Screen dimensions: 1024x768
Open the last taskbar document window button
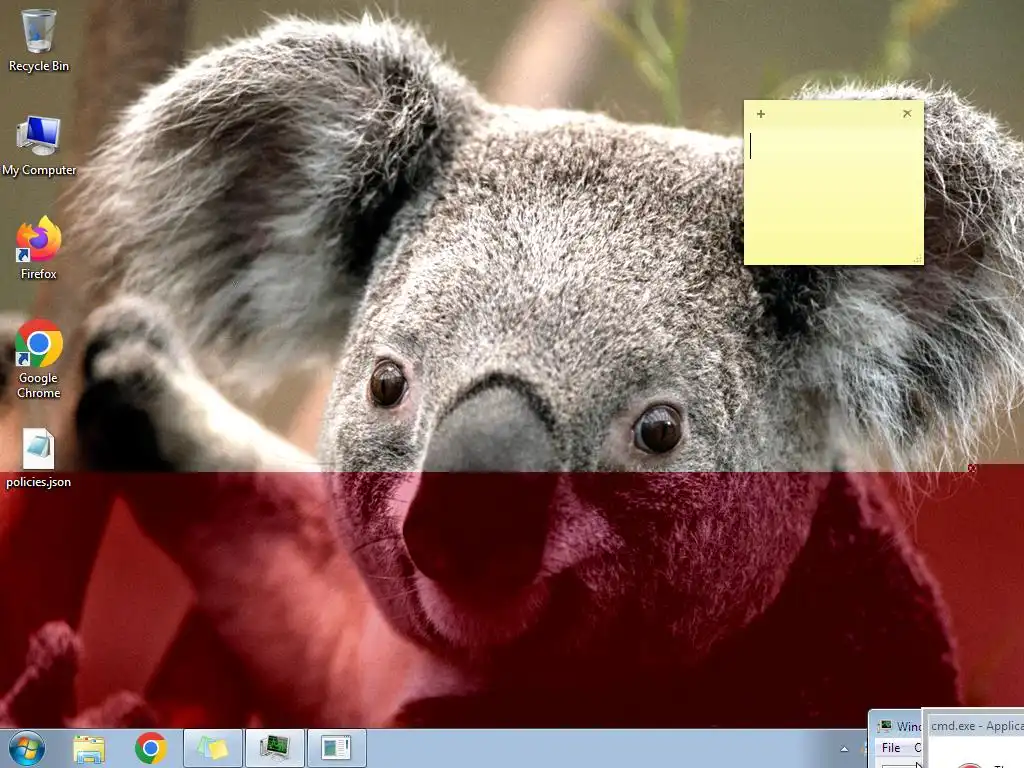point(336,748)
